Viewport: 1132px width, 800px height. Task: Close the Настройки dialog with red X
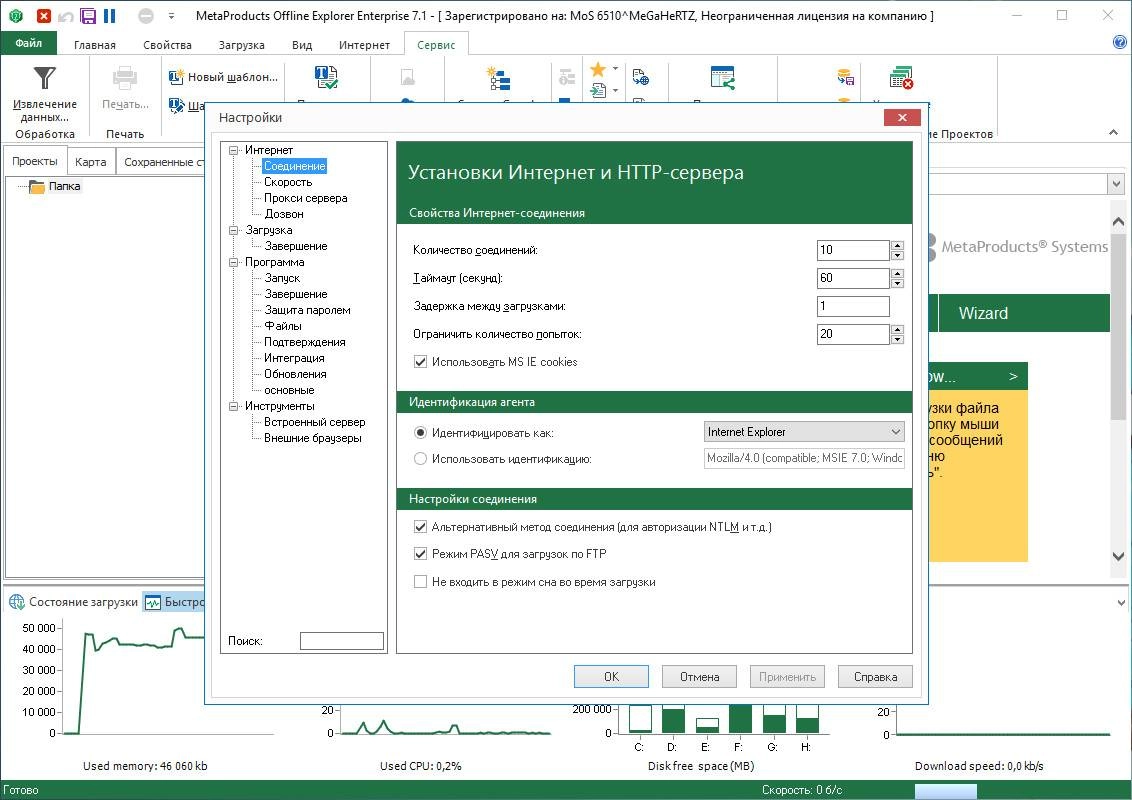[x=902, y=118]
